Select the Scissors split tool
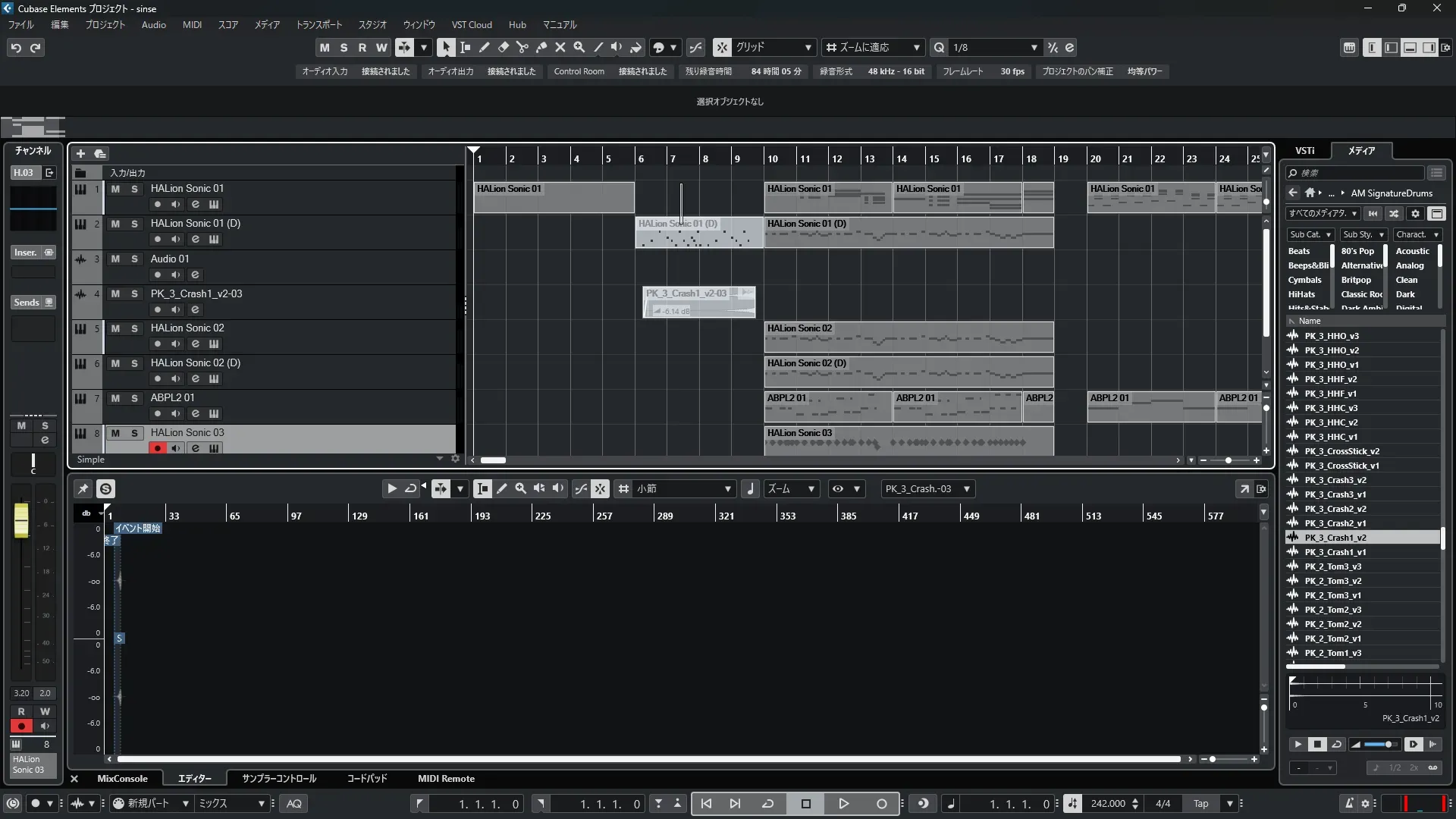The width and height of the screenshot is (1456, 819). (x=522, y=47)
